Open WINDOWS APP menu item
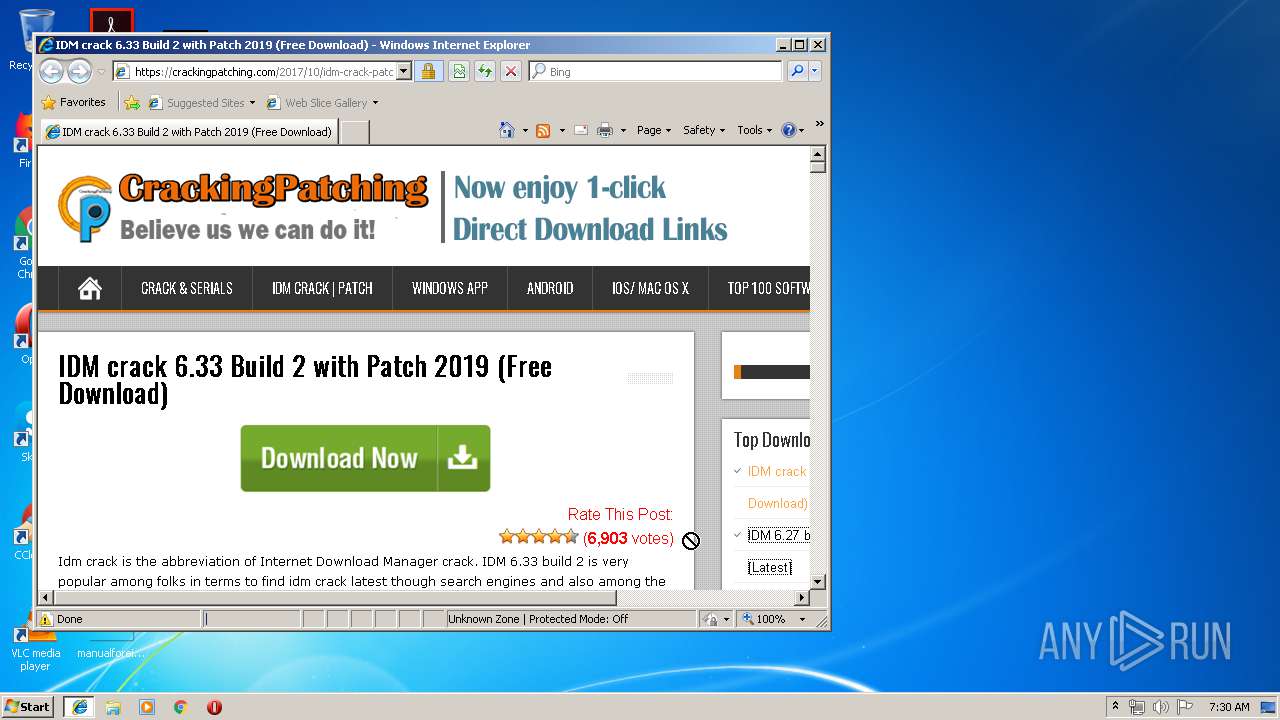This screenshot has height=720, width=1280. (x=450, y=288)
